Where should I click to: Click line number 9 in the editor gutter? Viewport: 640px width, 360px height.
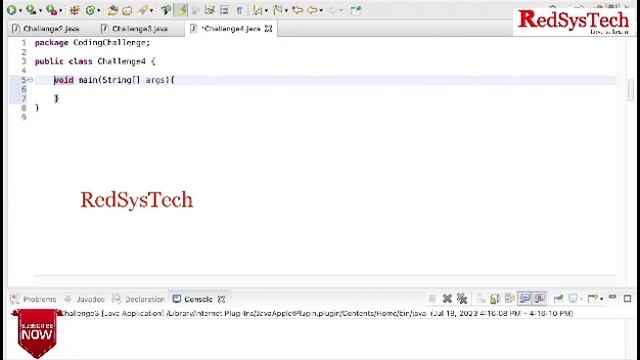click(x=24, y=117)
